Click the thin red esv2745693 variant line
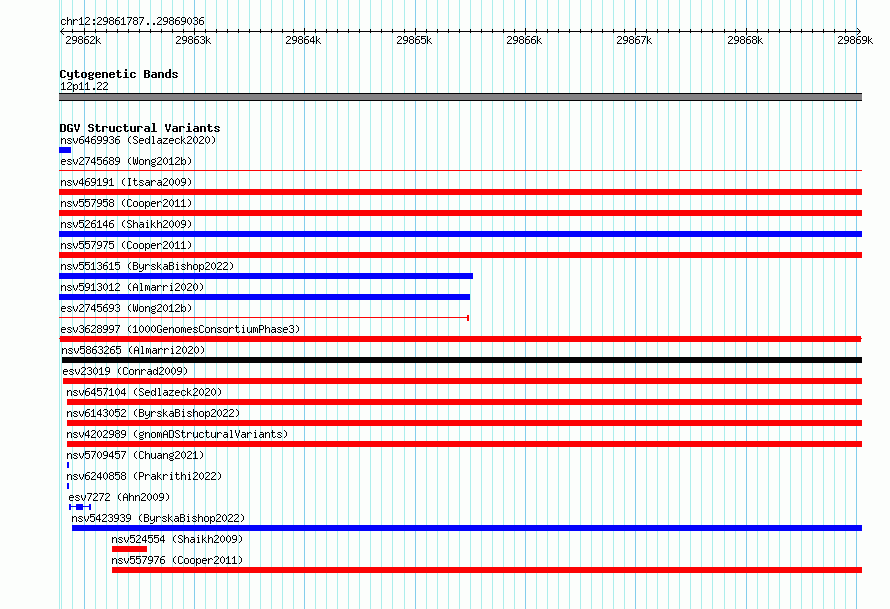Viewport: 890px width, 609px height. click(x=264, y=318)
